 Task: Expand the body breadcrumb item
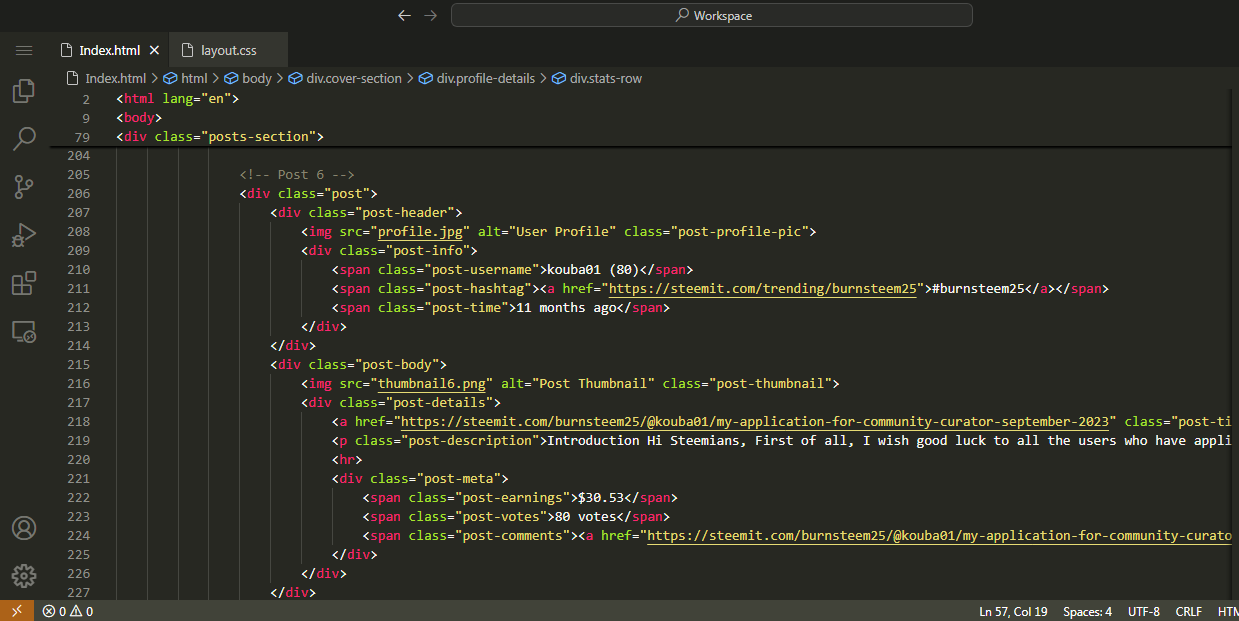[x=256, y=78]
